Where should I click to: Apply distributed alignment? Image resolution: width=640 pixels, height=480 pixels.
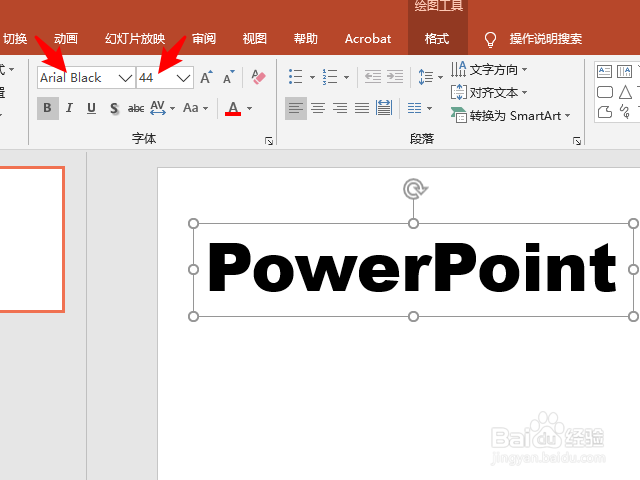point(384,108)
